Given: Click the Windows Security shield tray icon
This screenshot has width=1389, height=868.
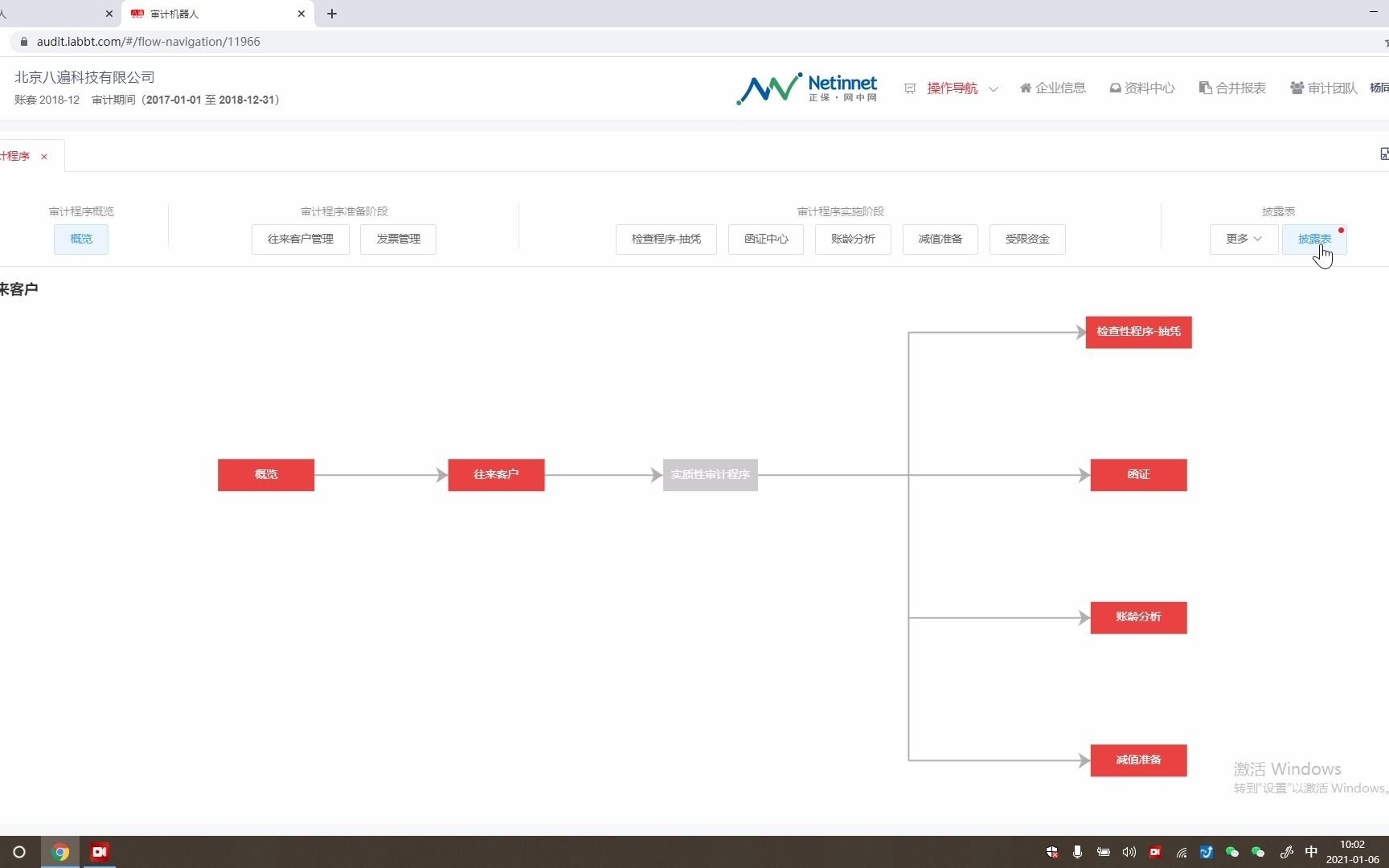Looking at the screenshot, I should 1051,852.
